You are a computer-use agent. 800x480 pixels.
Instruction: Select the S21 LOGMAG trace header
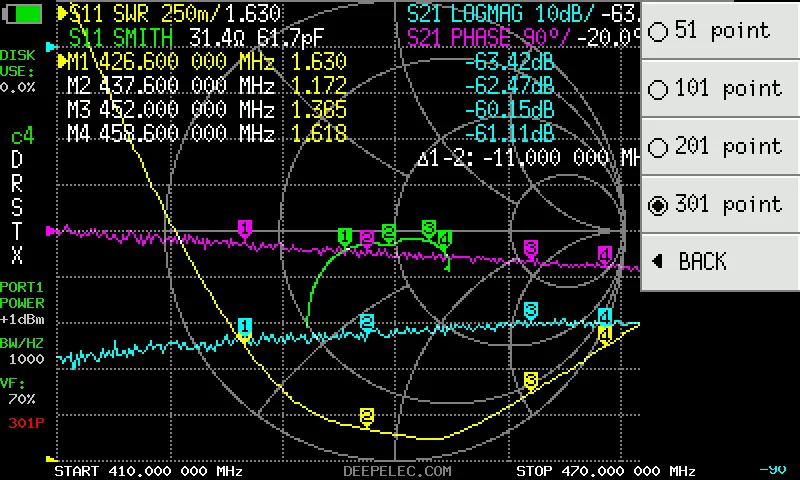pyautogui.click(x=522, y=14)
